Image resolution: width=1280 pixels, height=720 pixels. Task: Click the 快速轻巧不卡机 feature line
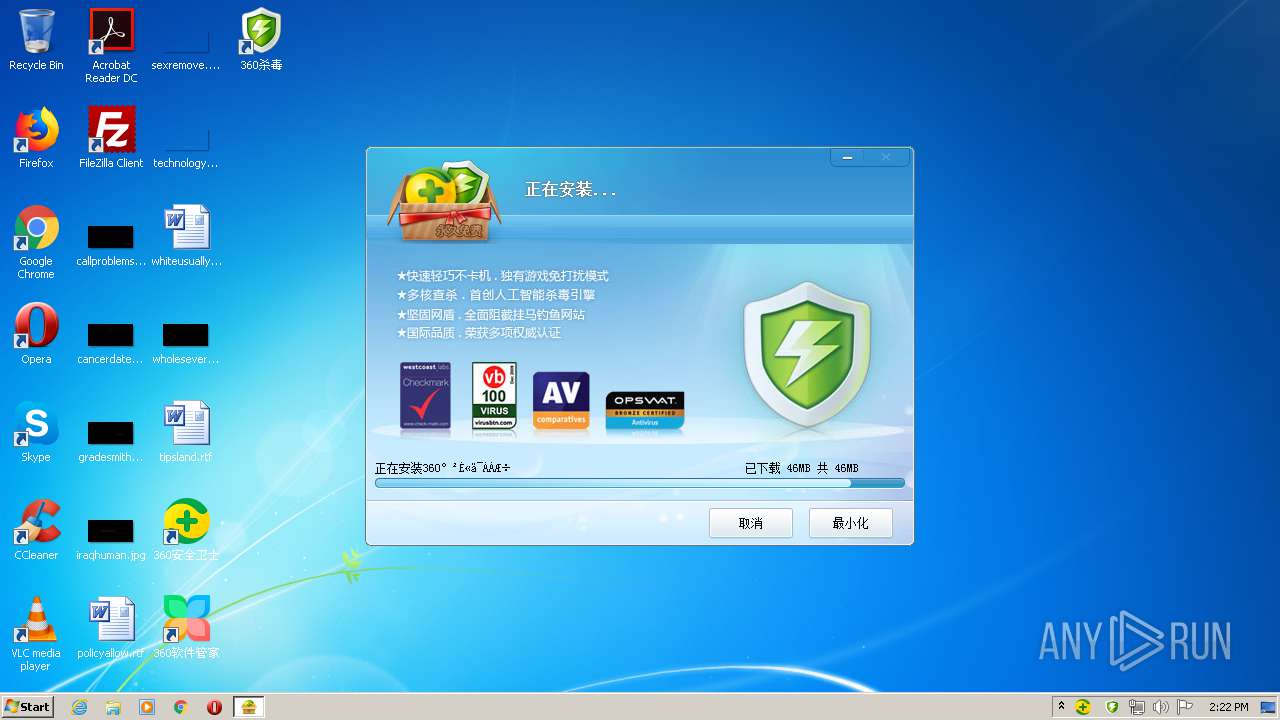[x=503, y=276]
